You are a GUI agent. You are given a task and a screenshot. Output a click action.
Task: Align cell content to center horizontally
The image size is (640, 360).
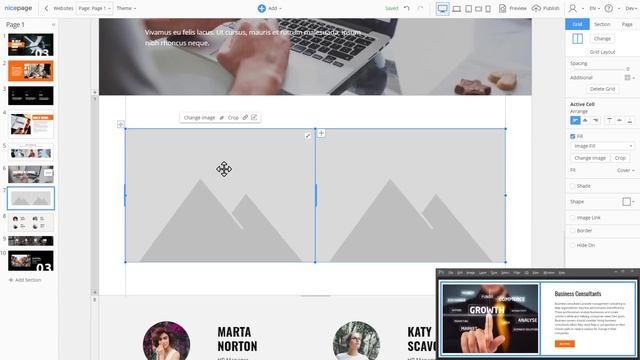point(585,120)
